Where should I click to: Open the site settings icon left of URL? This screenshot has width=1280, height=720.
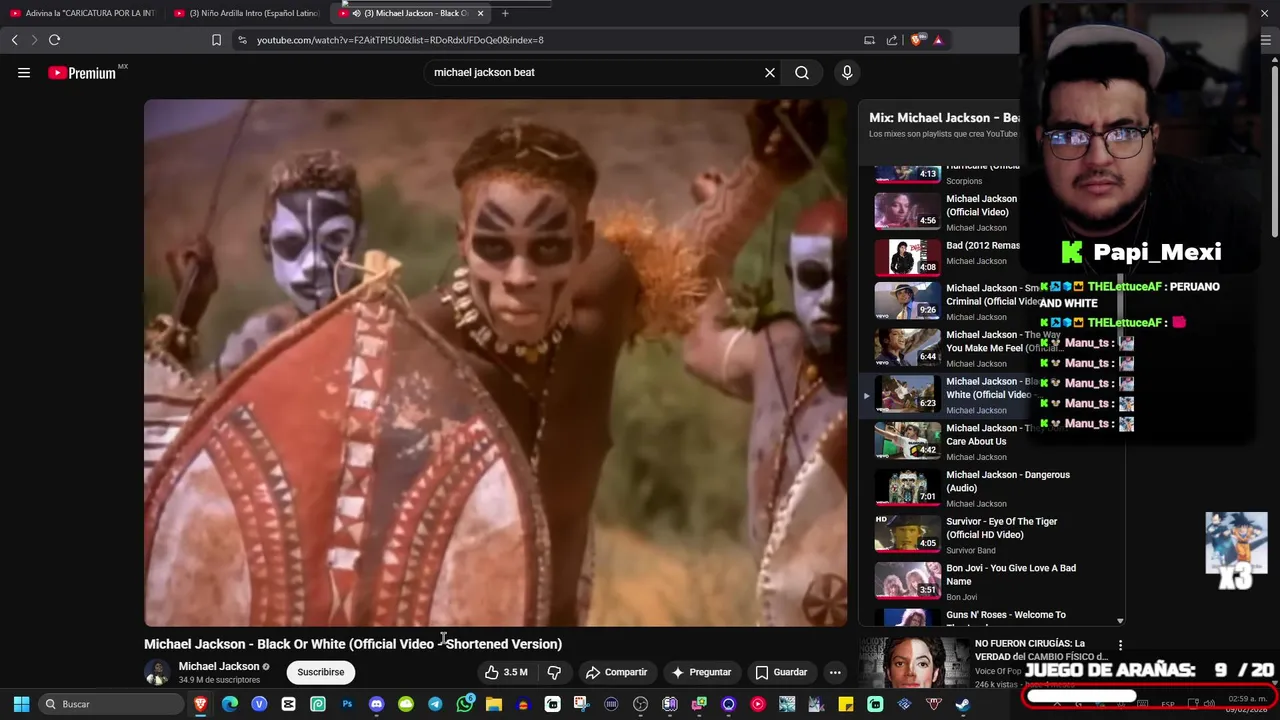241,40
